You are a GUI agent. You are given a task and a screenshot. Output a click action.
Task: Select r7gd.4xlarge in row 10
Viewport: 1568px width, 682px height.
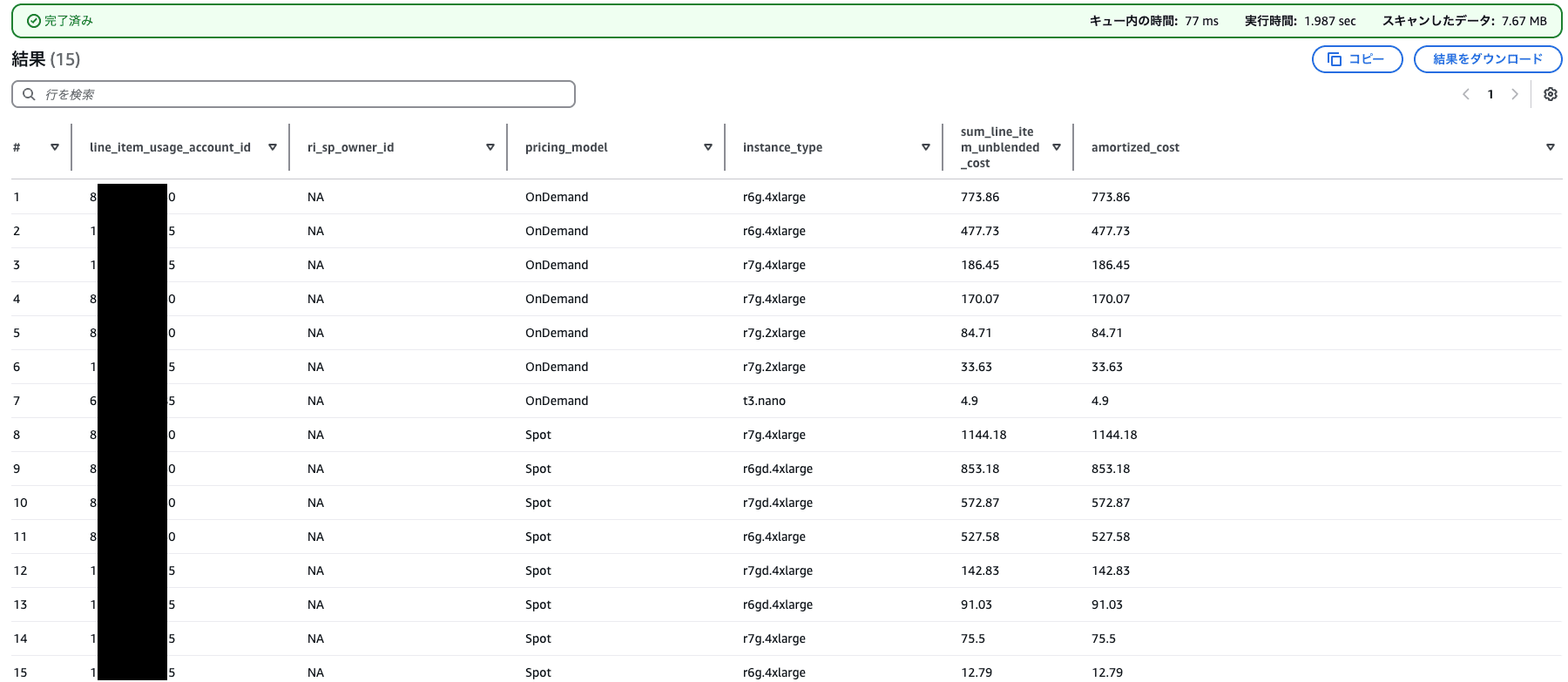point(778,503)
